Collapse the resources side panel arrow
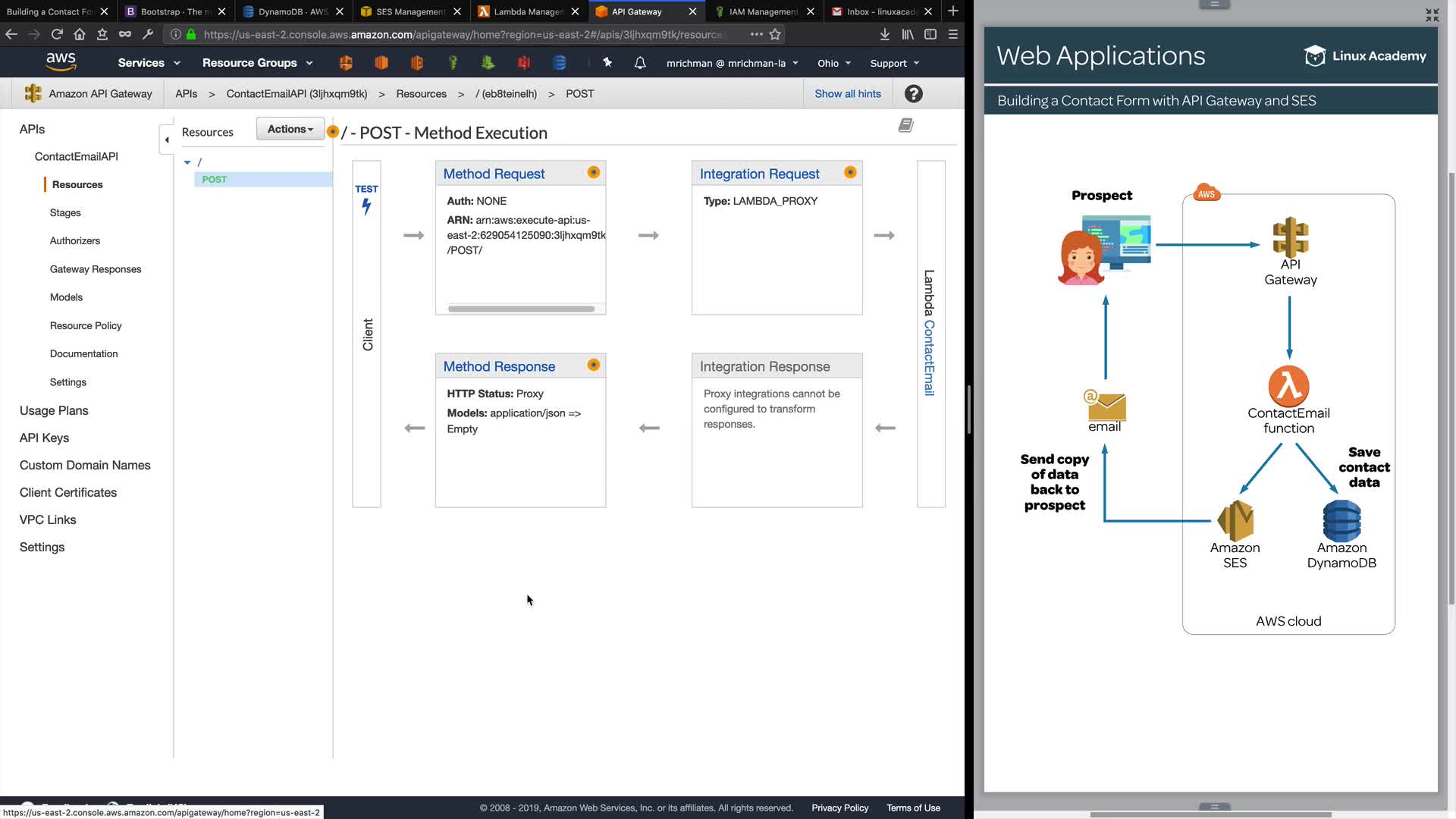This screenshot has width=1456, height=819. 167,140
